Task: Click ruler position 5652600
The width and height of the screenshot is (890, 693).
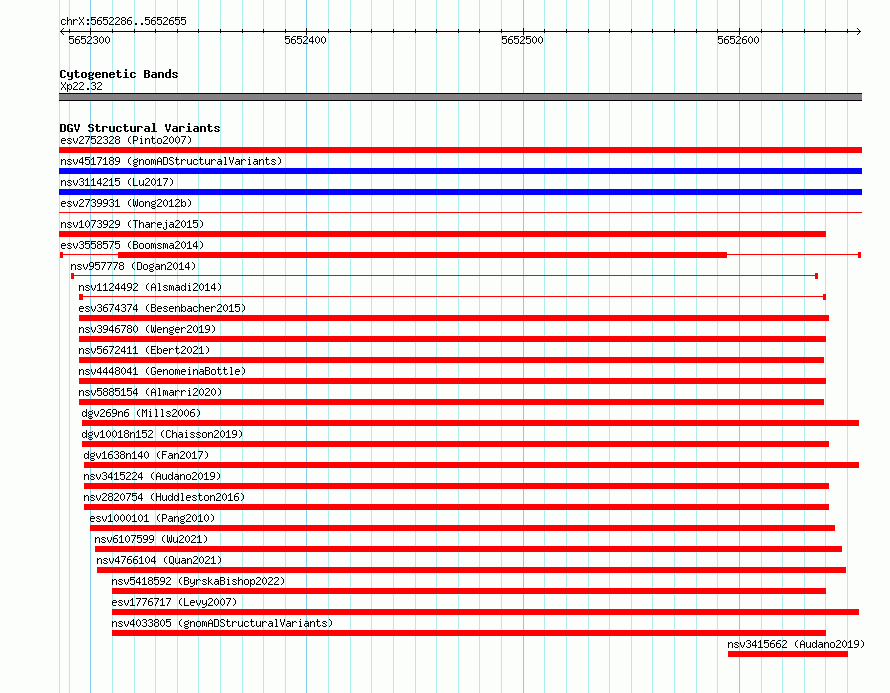Action: [738, 40]
